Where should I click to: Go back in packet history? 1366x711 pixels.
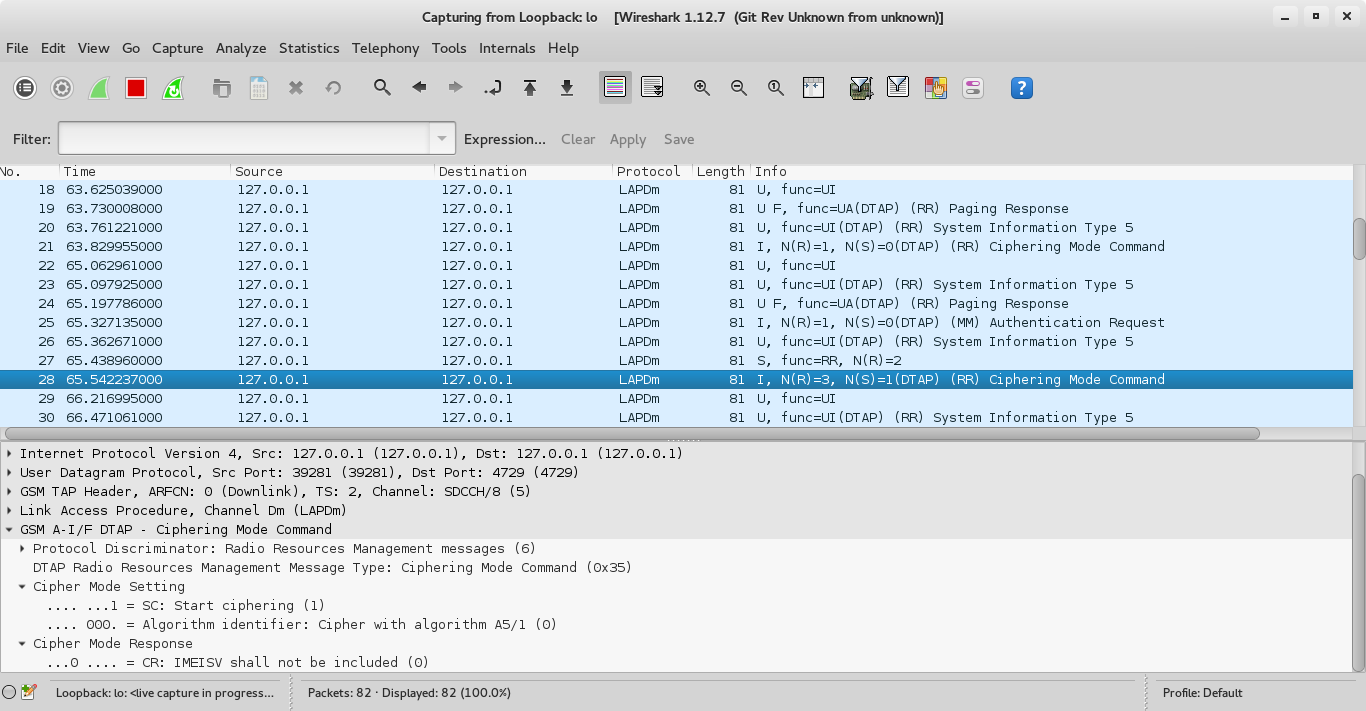click(419, 88)
